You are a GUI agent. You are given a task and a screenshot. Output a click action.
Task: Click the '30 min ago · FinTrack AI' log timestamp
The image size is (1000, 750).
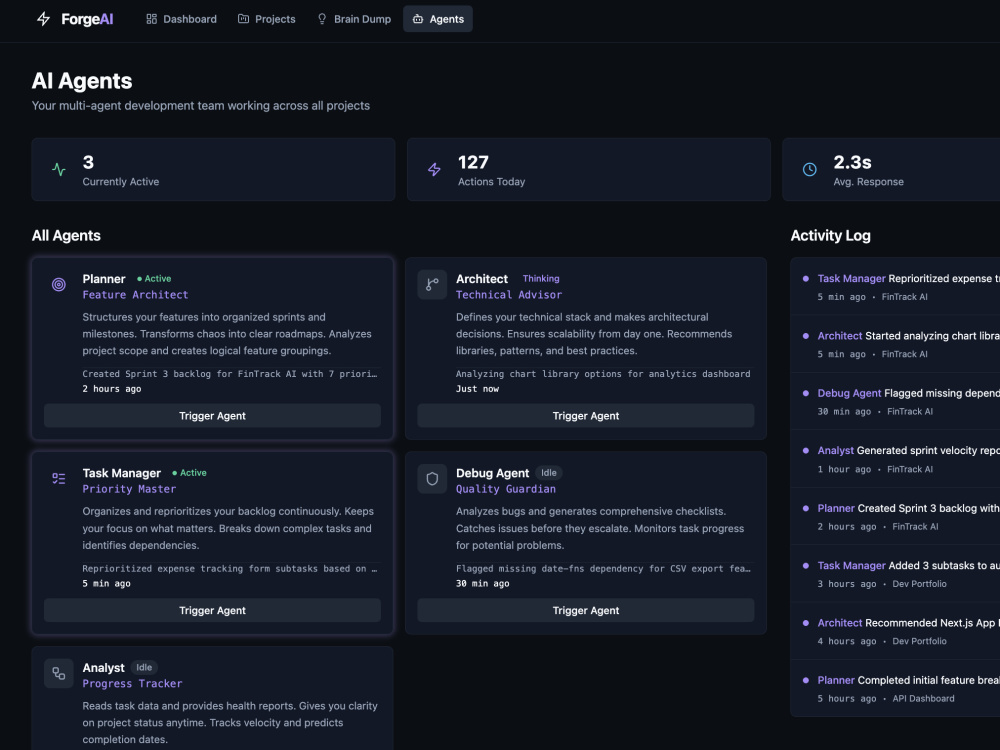pos(875,411)
